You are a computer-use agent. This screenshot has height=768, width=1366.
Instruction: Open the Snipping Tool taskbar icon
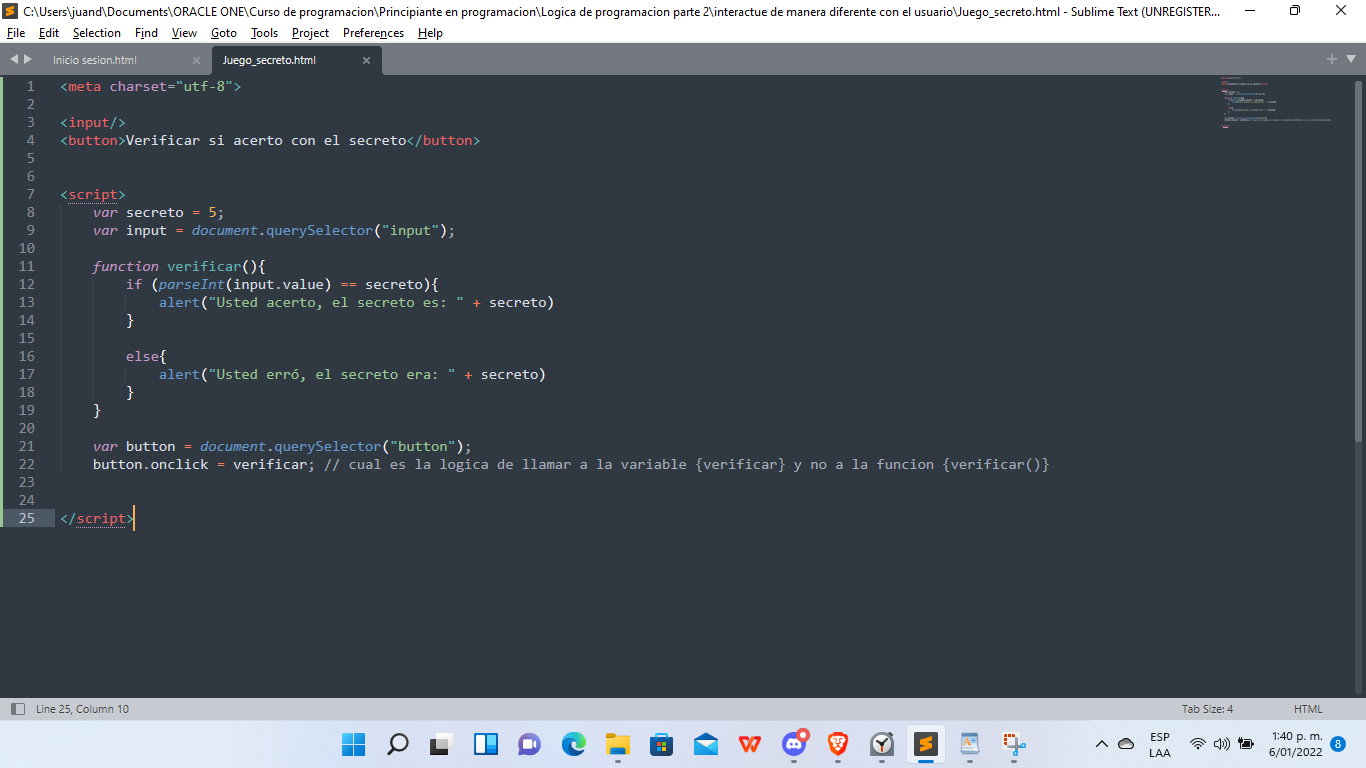tap(1014, 744)
